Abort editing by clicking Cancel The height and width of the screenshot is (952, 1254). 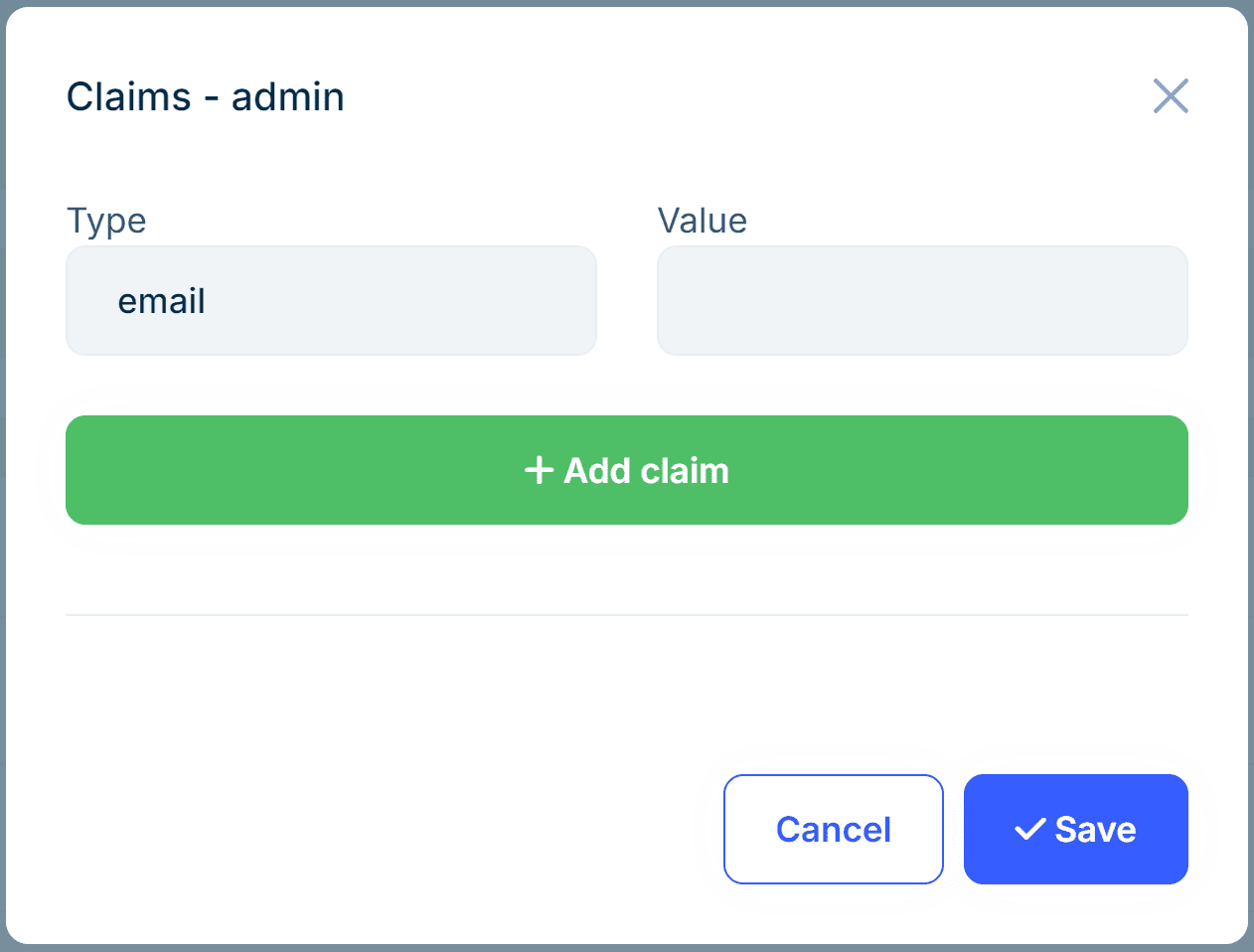[x=833, y=828]
